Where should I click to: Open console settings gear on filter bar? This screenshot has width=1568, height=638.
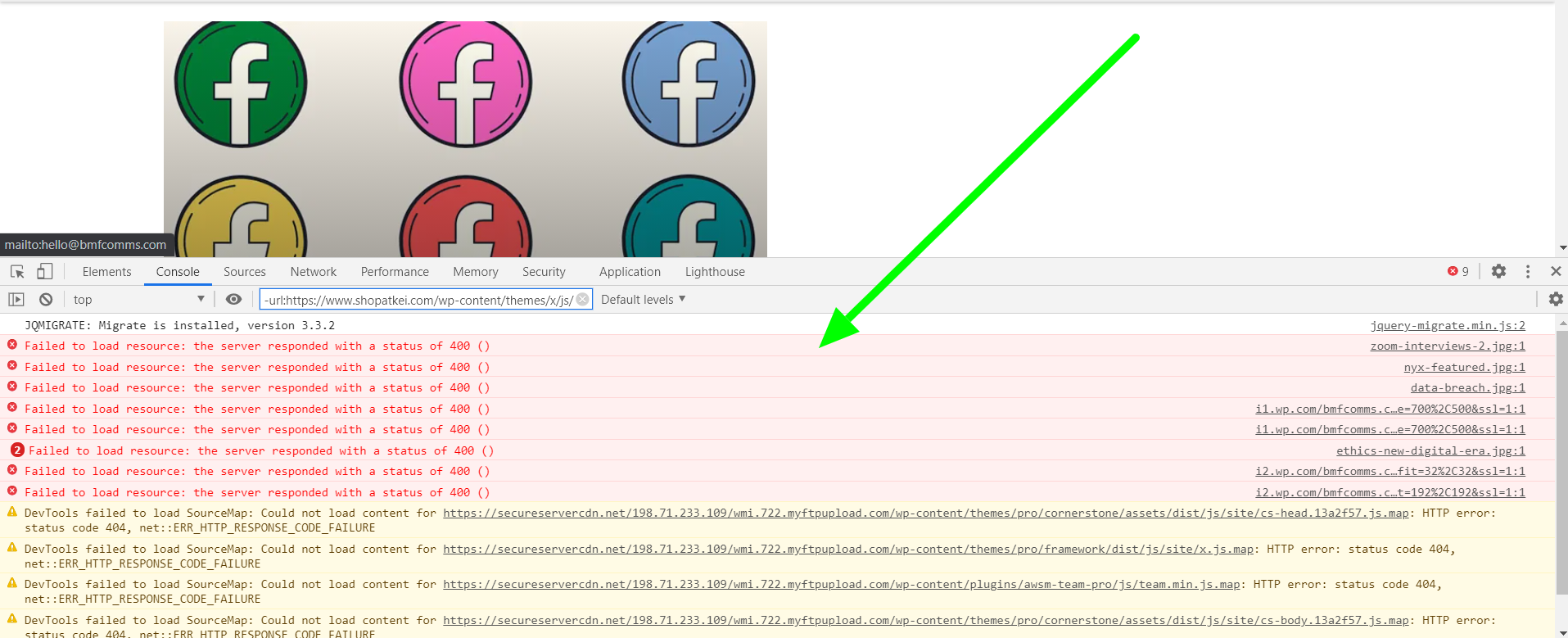pos(1556,300)
